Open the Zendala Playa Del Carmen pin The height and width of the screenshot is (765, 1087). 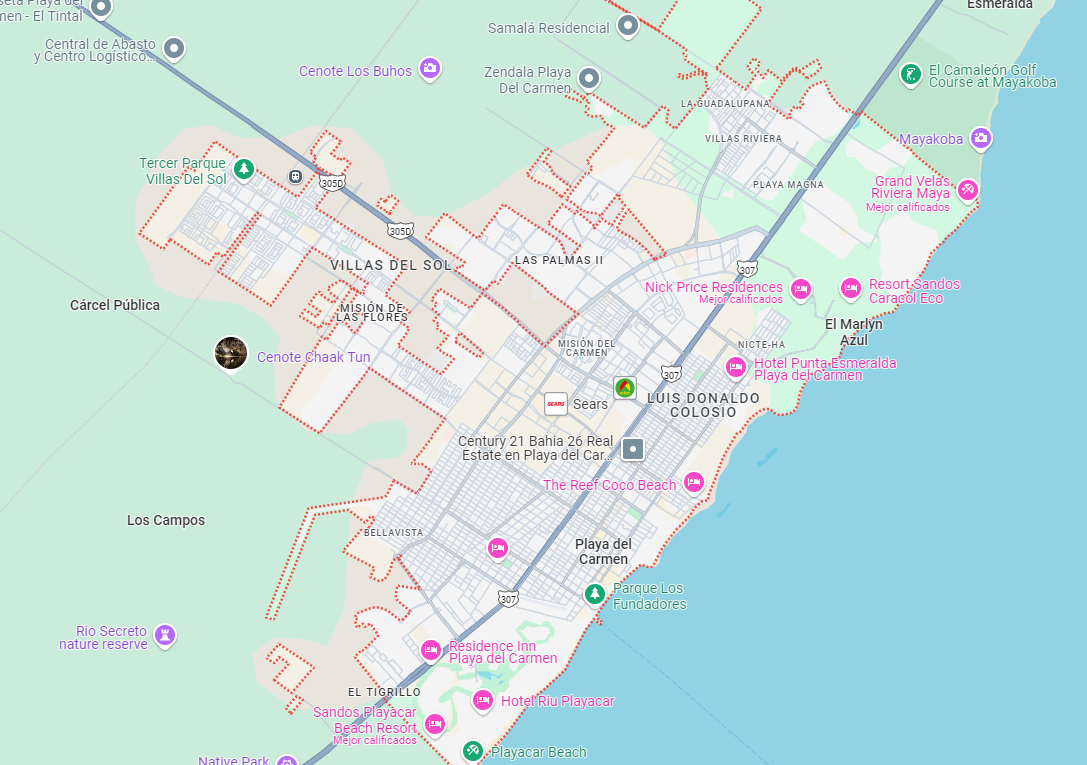tap(589, 78)
